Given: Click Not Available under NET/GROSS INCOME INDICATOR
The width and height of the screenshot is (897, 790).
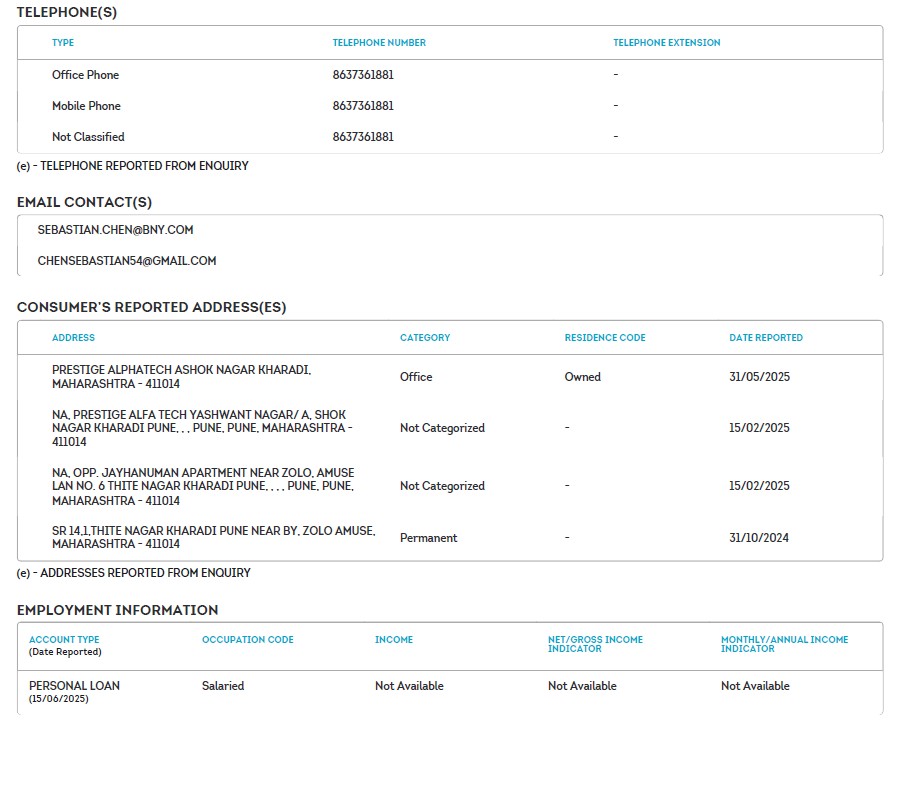Looking at the screenshot, I should point(582,686).
